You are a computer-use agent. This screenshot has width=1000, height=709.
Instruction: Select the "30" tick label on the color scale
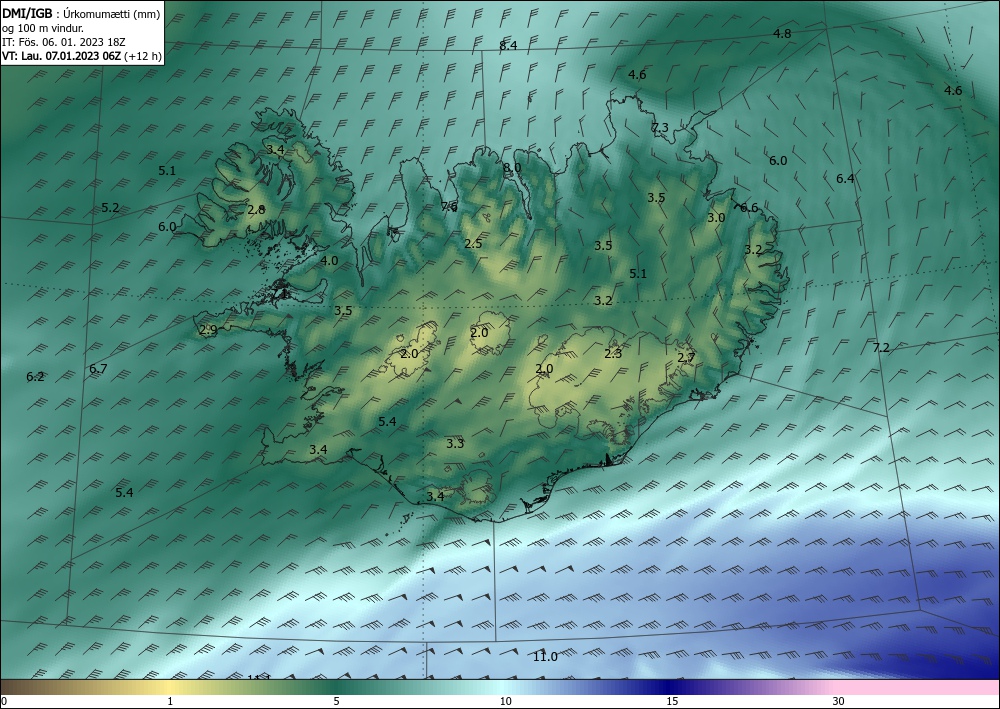click(839, 702)
